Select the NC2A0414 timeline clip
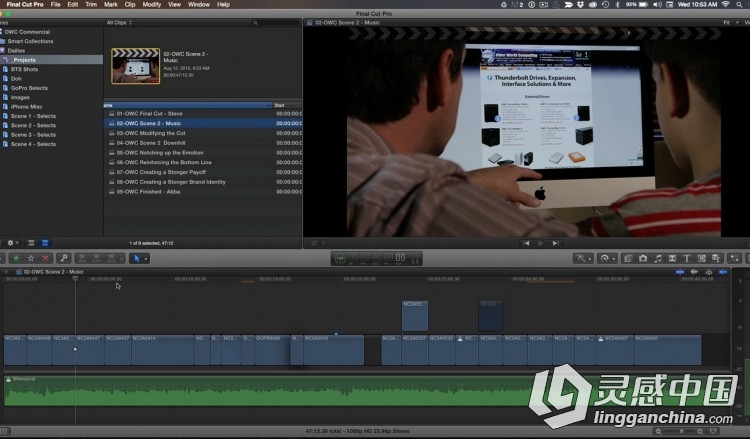The image size is (750, 439). click(163, 351)
